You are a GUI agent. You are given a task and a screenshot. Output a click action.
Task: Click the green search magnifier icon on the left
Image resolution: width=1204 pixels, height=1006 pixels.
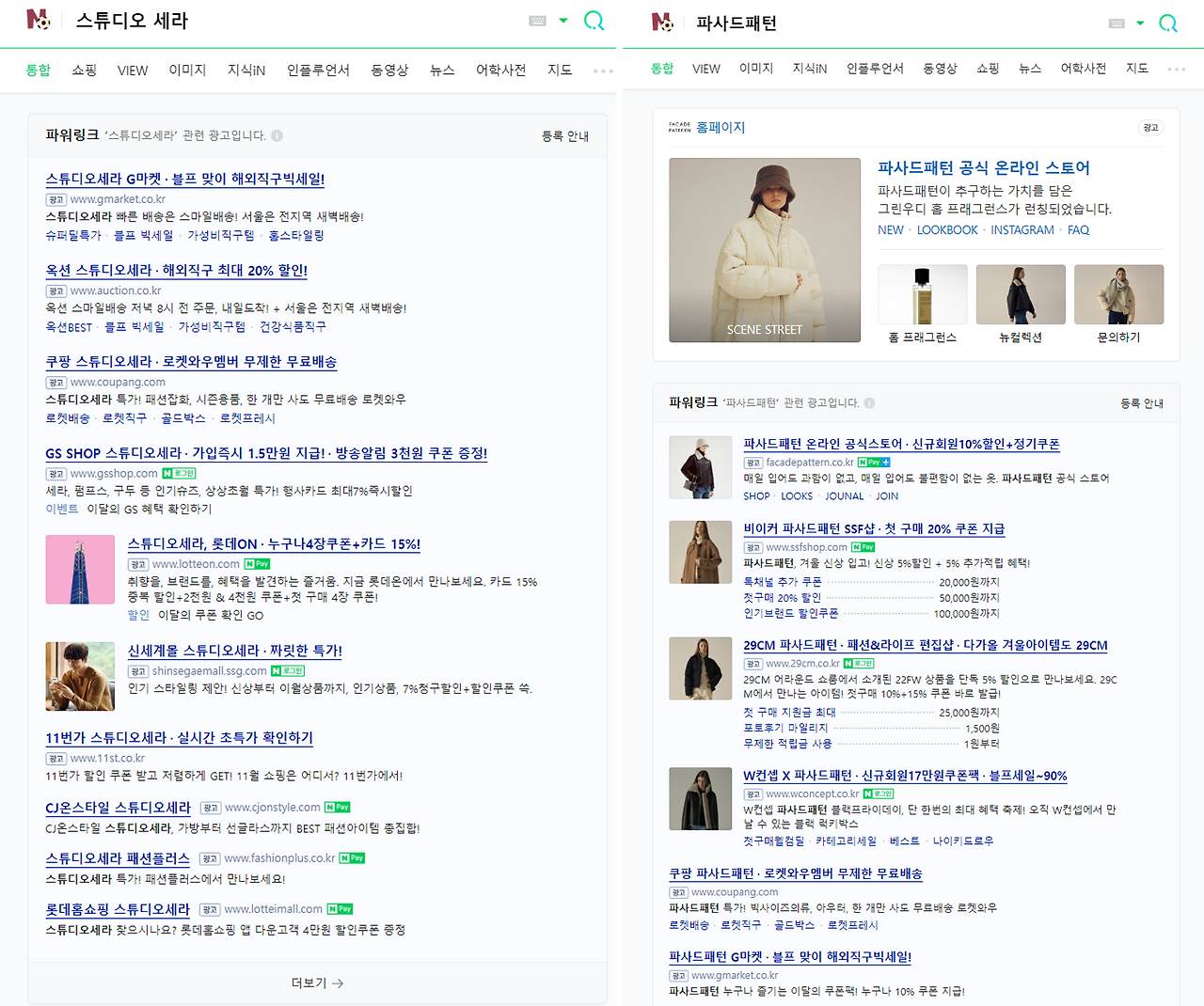(594, 20)
